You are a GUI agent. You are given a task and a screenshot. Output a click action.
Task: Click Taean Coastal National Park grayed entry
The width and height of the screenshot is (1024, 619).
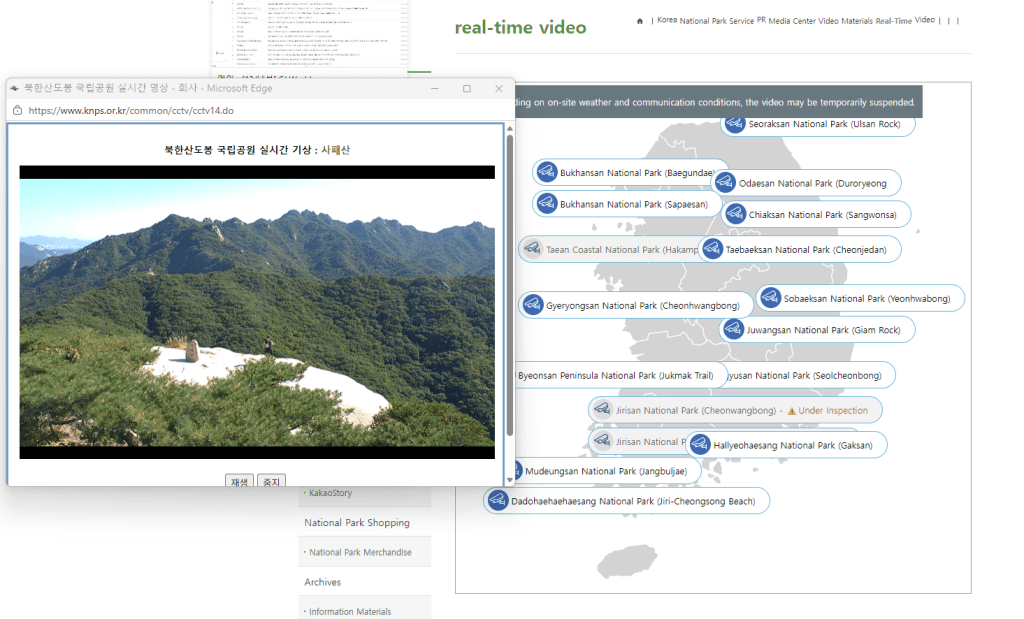point(609,249)
